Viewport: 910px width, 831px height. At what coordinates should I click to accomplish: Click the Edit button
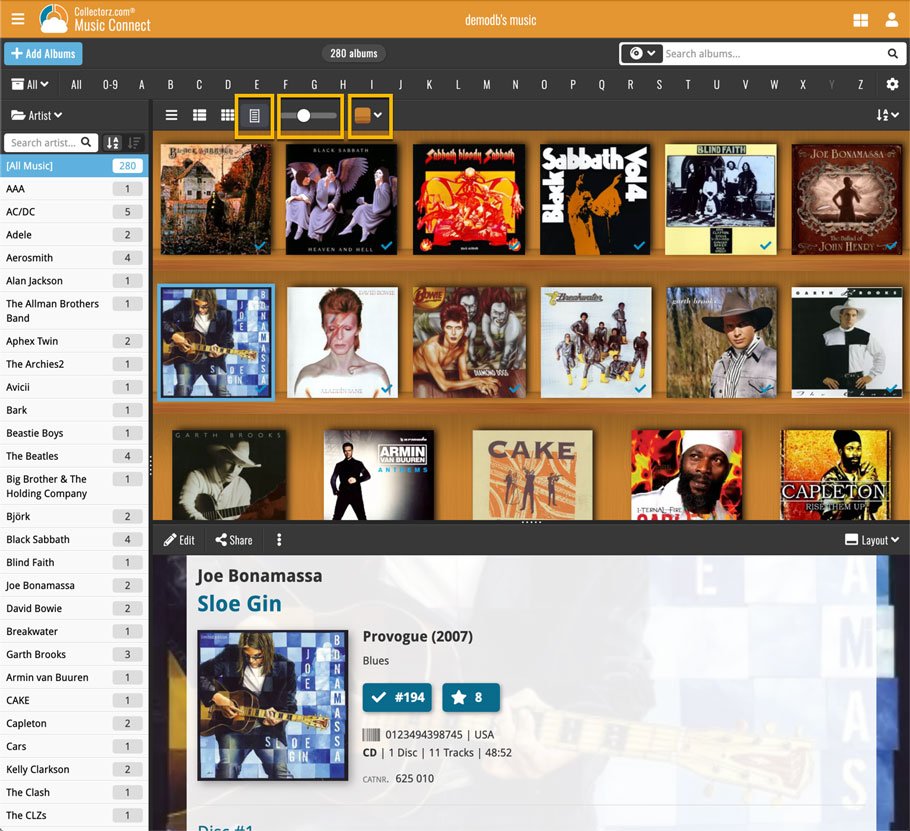coord(180,540)
